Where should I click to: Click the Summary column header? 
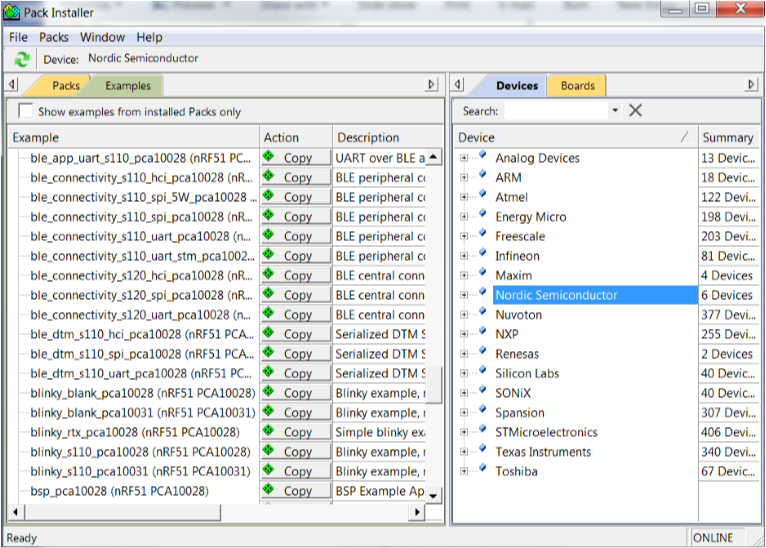pos(728,137)
